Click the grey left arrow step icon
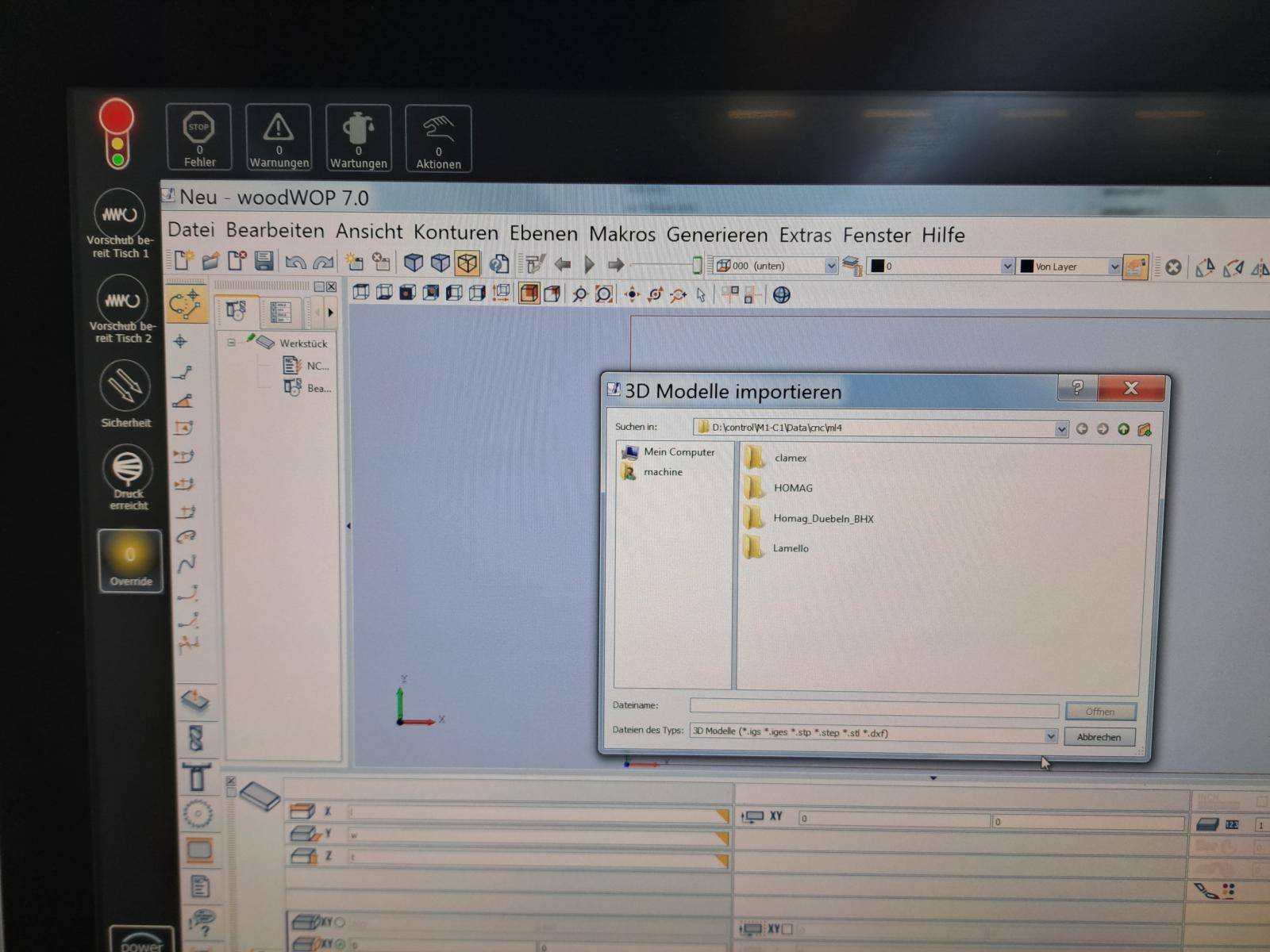 (x=563, y=264)
